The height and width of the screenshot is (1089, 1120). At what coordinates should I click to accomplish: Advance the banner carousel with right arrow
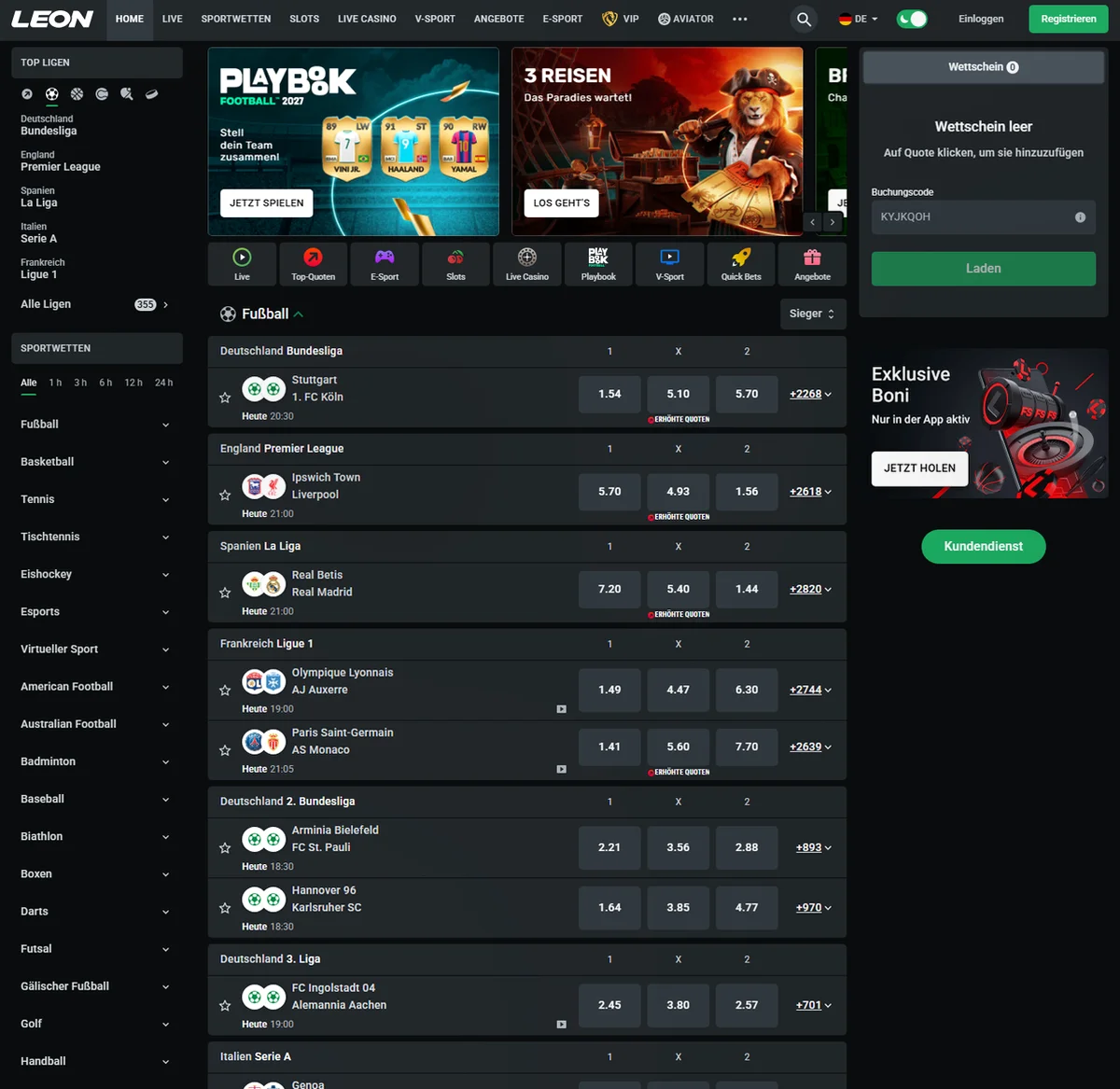click(x=833, y=222)
